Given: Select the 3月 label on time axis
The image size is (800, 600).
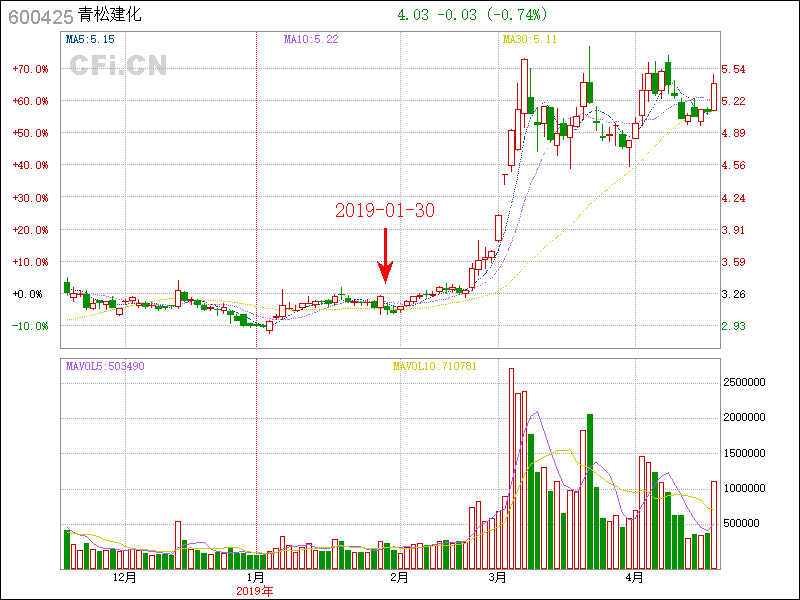Looking at the screenshot, I should (497, 578).
